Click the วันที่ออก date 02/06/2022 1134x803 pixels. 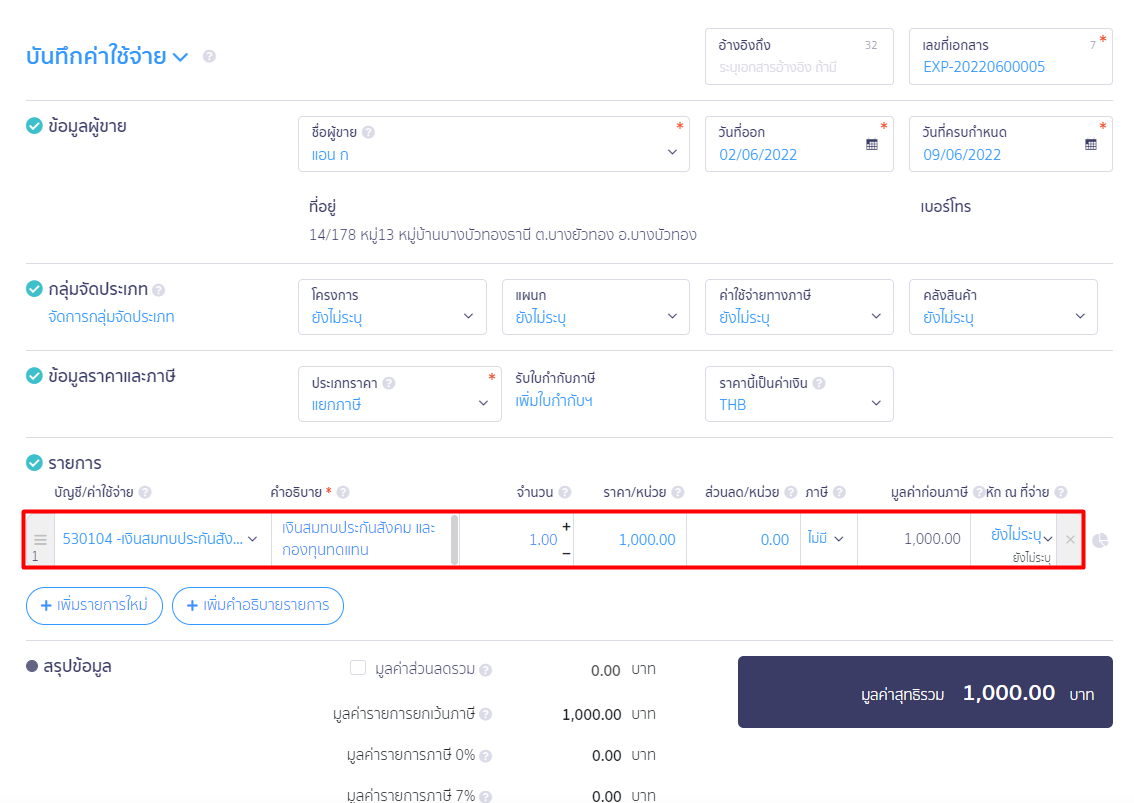(x=758, y=155)
